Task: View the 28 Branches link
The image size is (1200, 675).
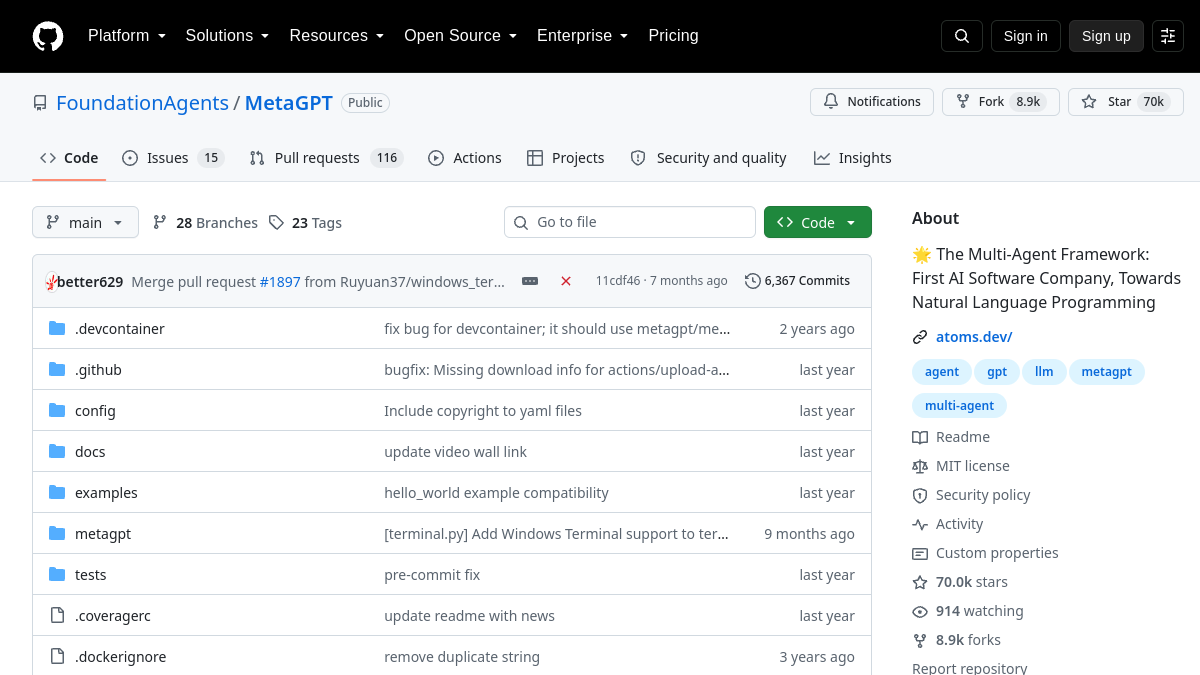Action: pos(205,223)
